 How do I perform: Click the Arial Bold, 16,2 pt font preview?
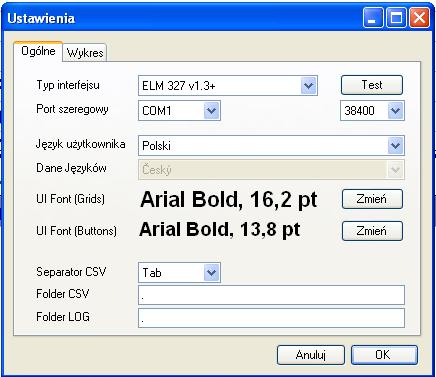click(229, 200)
